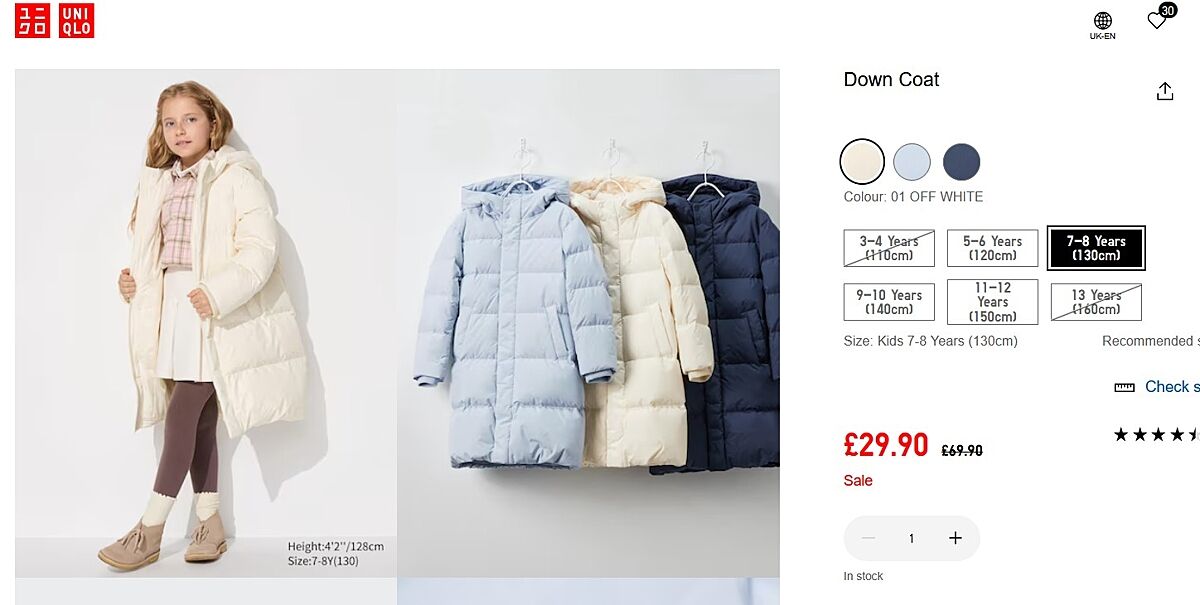
Task: Open the model wearing coat photo
Action: click(206, 323)
